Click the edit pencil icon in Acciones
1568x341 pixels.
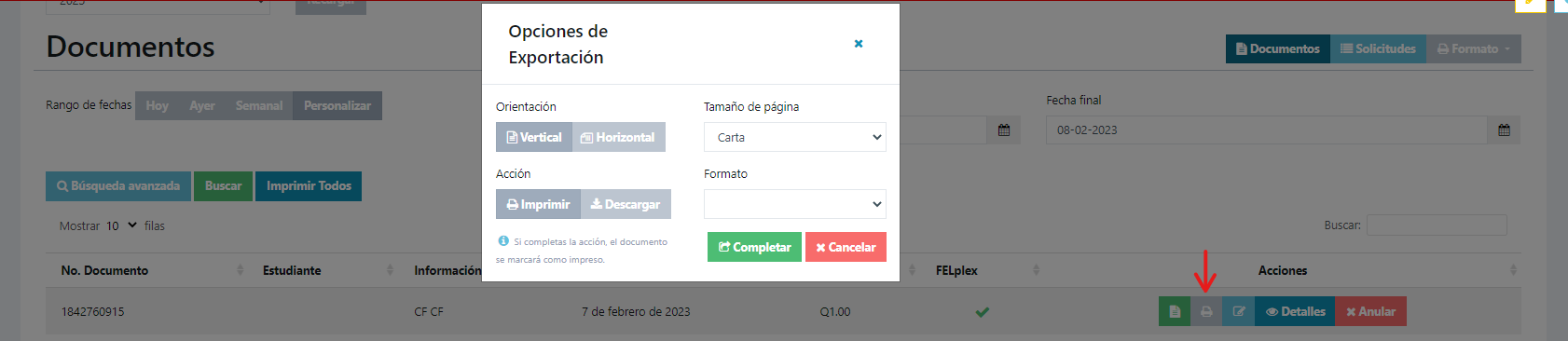click(1239, 311)
